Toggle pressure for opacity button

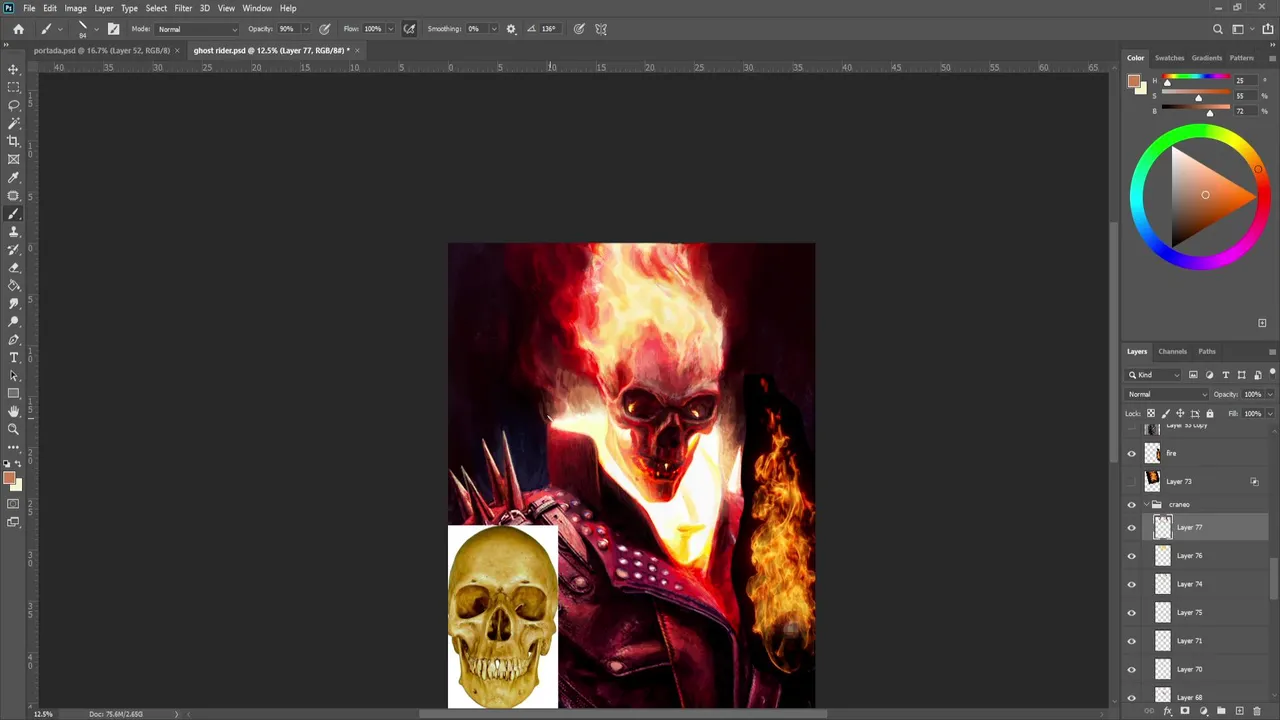(x=325, y=29)
